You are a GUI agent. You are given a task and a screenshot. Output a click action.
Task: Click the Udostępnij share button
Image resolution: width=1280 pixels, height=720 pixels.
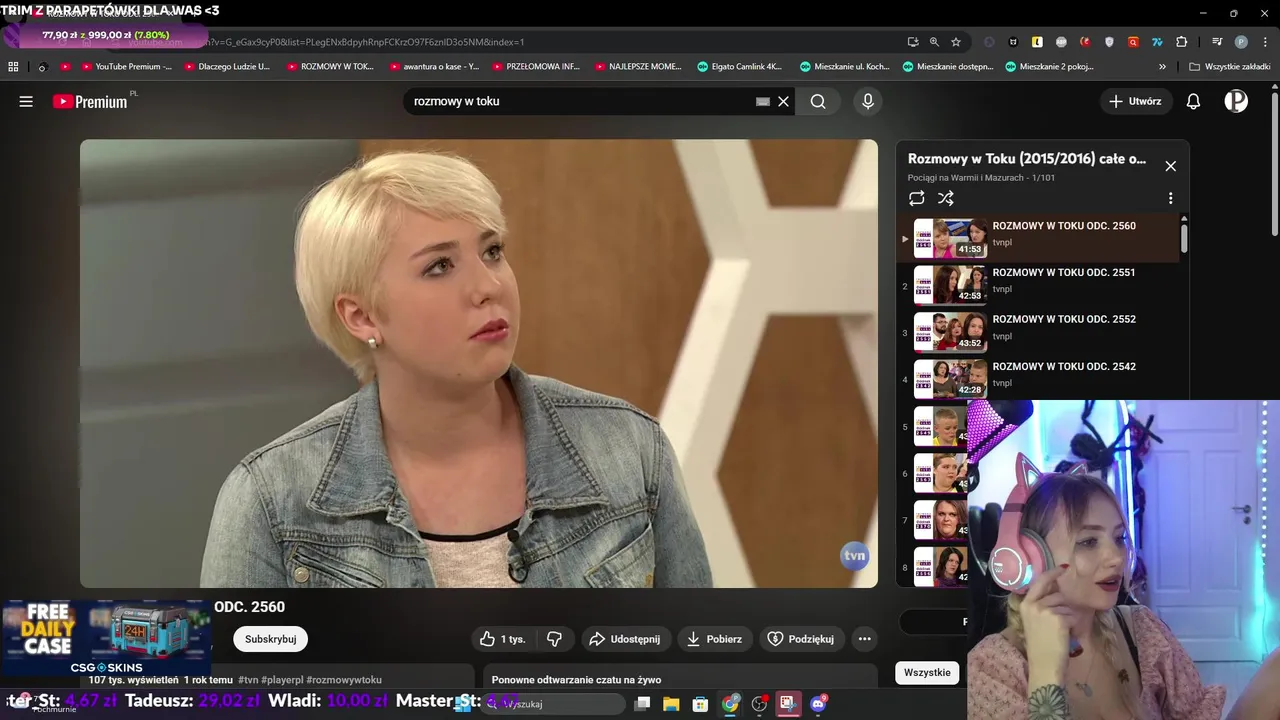625,639
